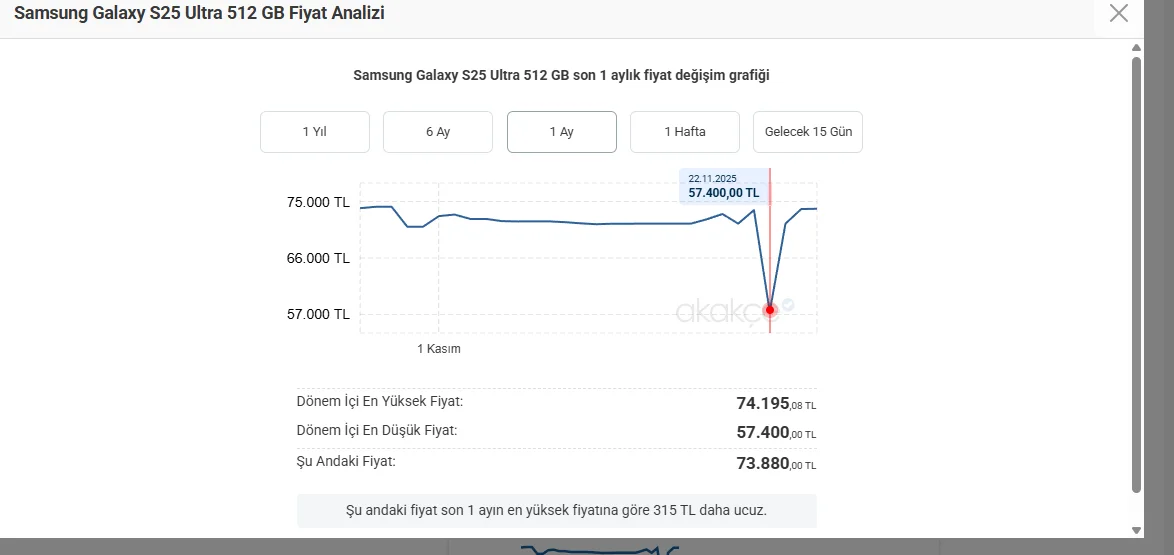Click the 315 TL daha ucuz banner
The height and width of the screenshot is (555, 1174).
point(557,510)
